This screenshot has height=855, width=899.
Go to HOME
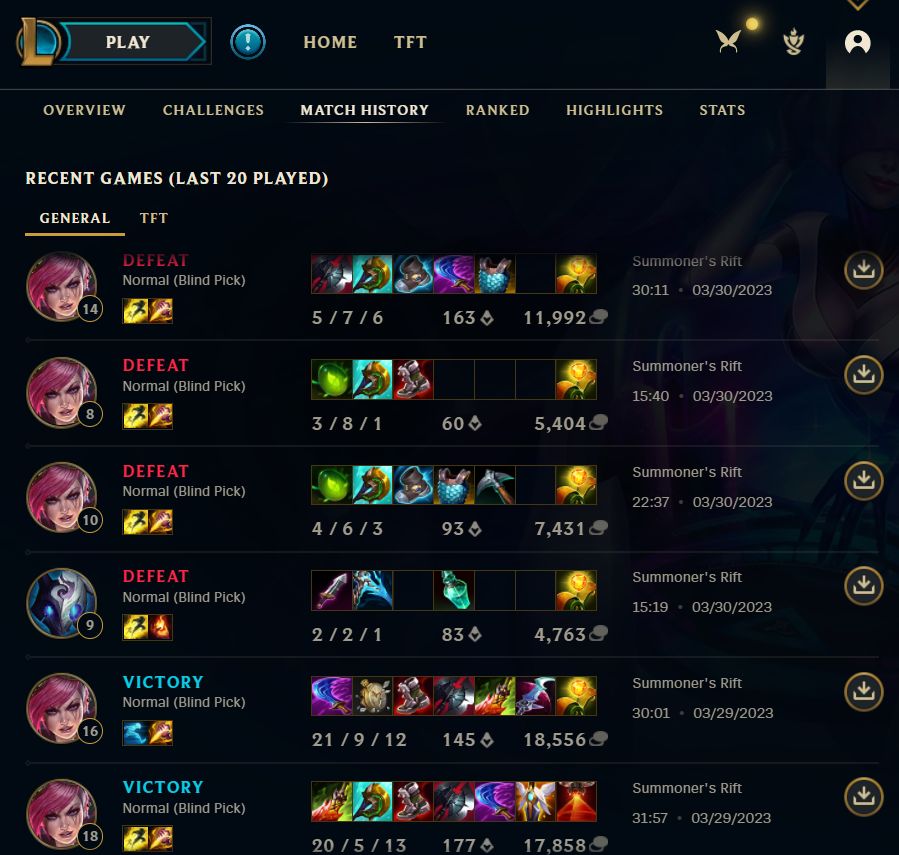pyautogui.click(x=330, y=42)
